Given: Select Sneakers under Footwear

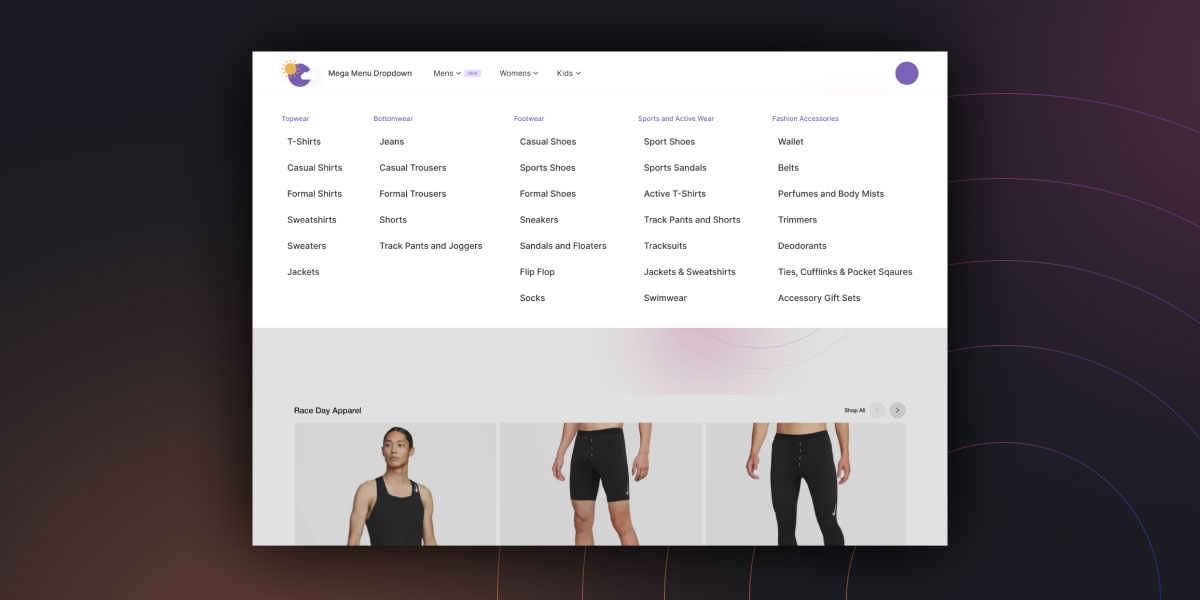Looking at the screenshot, I should [539, 220].
